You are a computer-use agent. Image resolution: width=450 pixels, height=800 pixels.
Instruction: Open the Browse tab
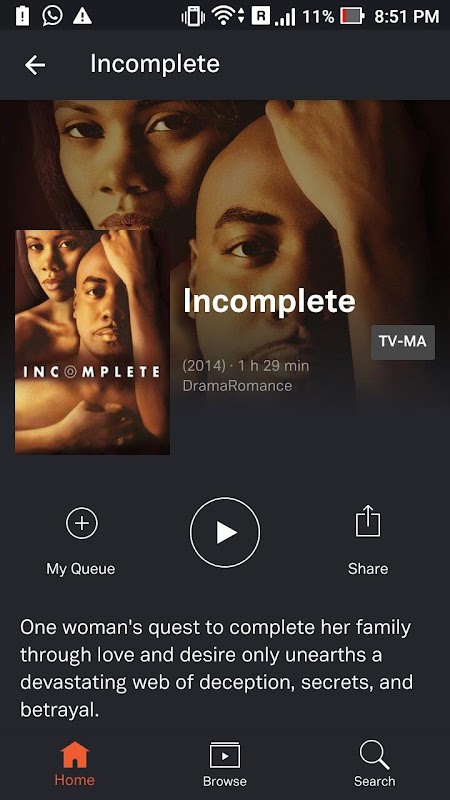224,764
